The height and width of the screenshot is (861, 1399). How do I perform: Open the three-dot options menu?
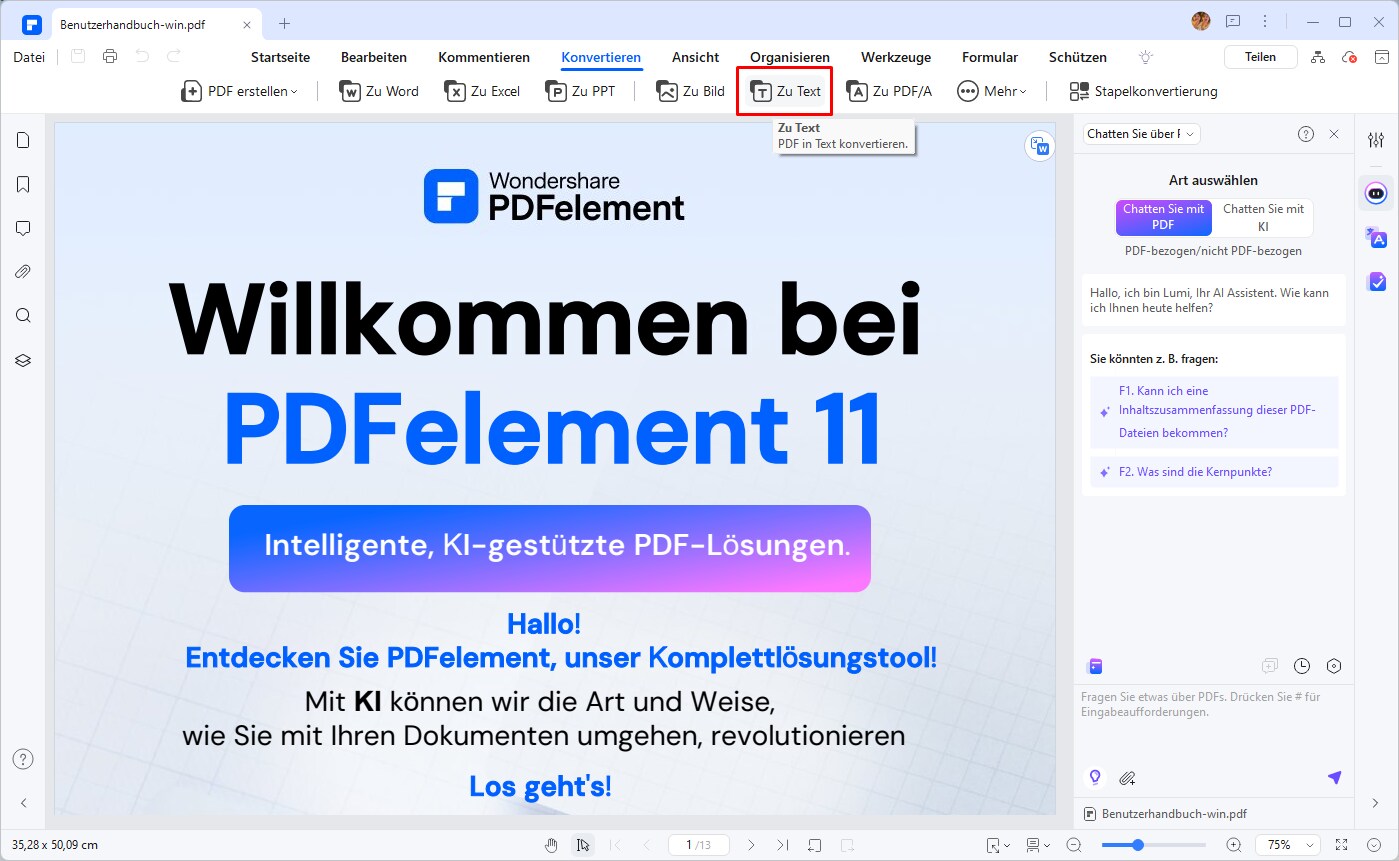(x=1265, y=21)
